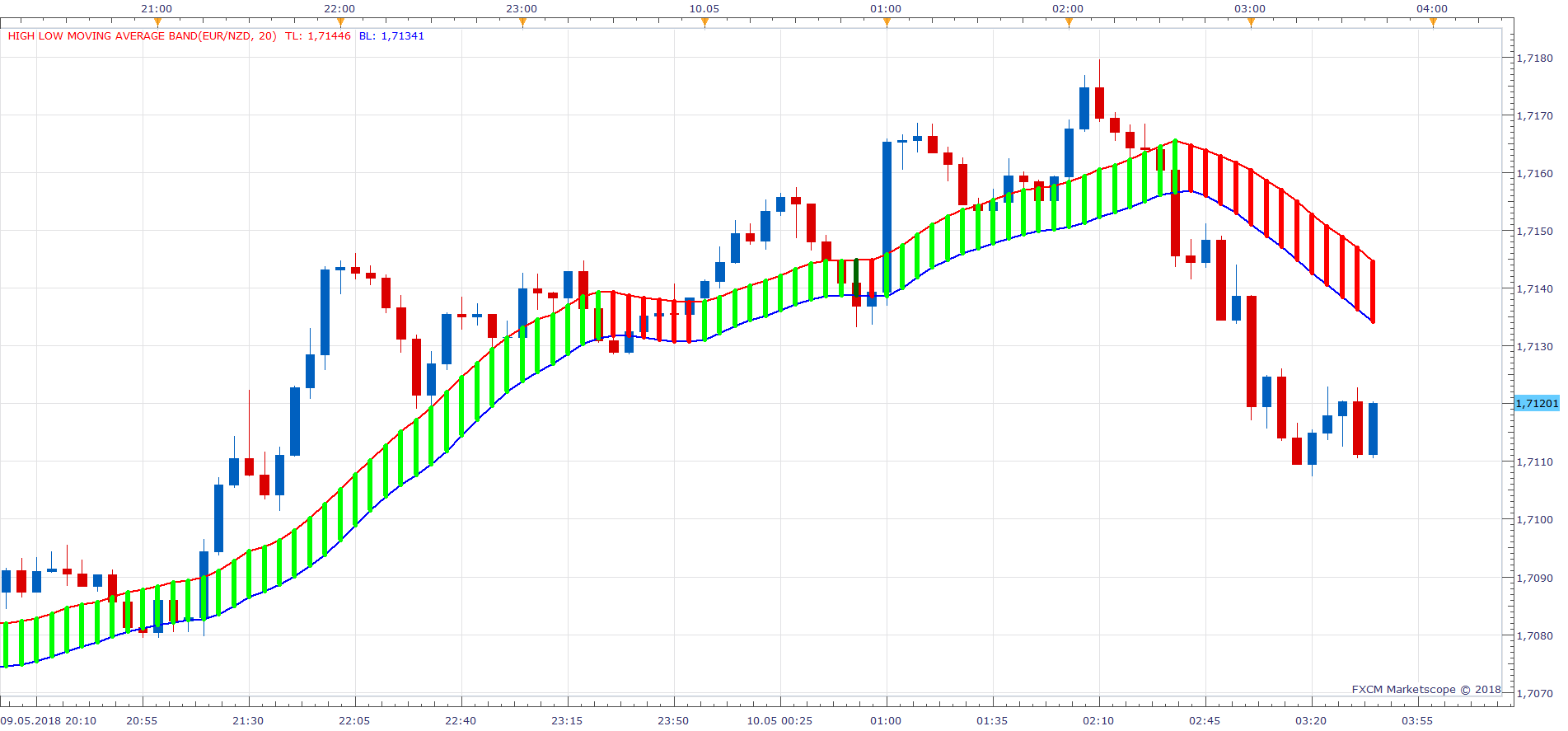
Task: Click the 01:35 time axis label
Action: coord(992,721)
